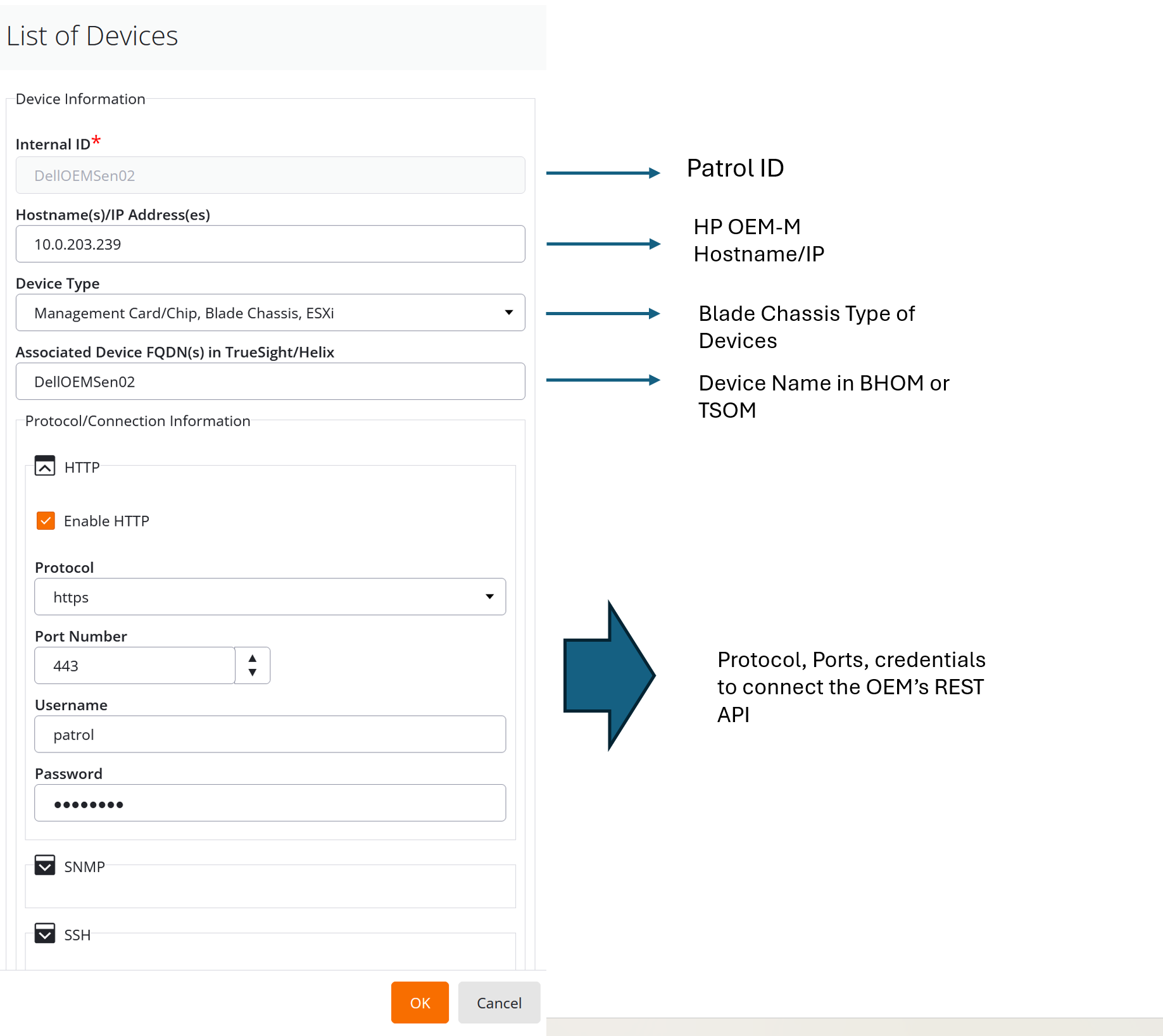Expand the SSH section chevron icon
The height and width of the screenshot is (1036, 1163).
pyautogui.click(x=44, y=933)
